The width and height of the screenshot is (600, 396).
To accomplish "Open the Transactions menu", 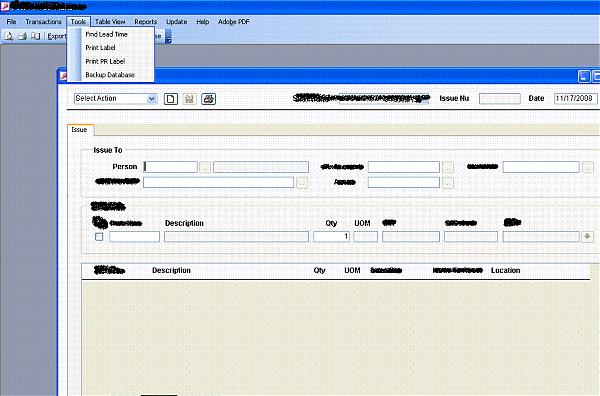I will pos(43,22).
